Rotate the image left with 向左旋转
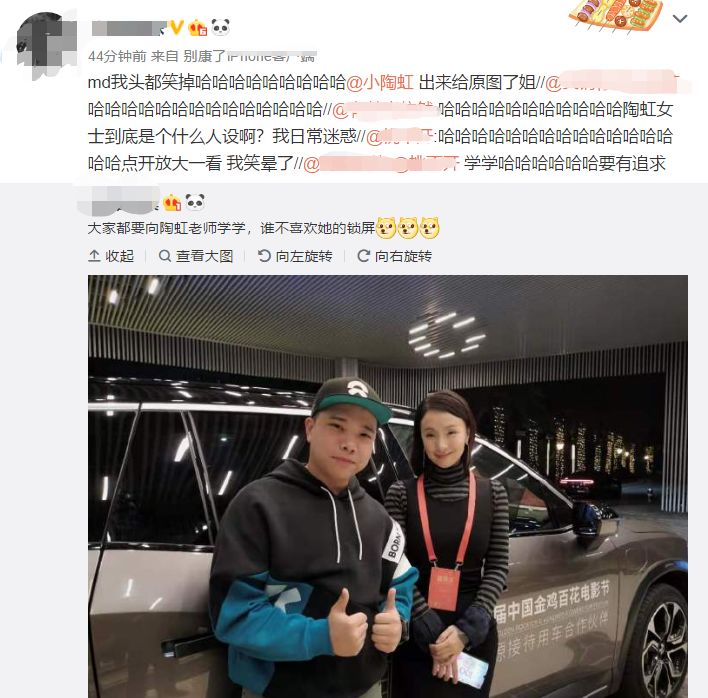708x698 pixels. point(295,256)
